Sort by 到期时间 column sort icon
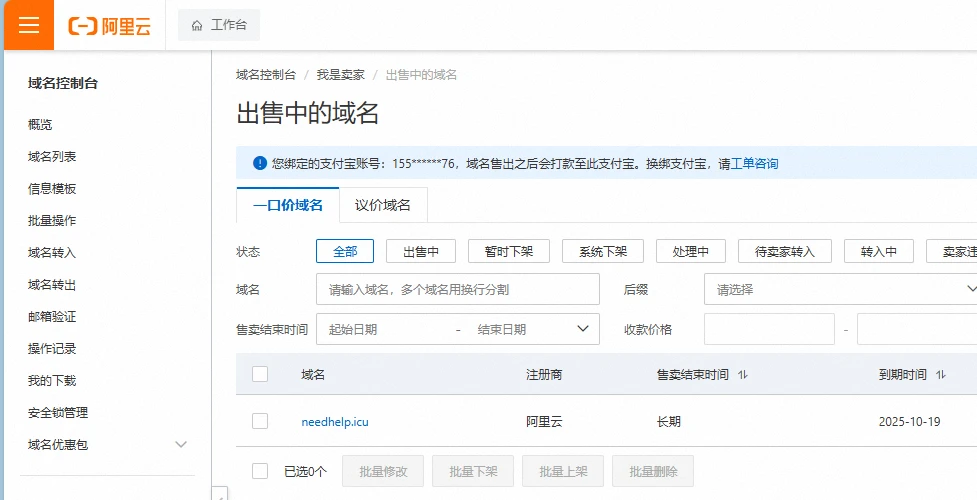This screenshot has height=500, width=977. click(941, 375)
